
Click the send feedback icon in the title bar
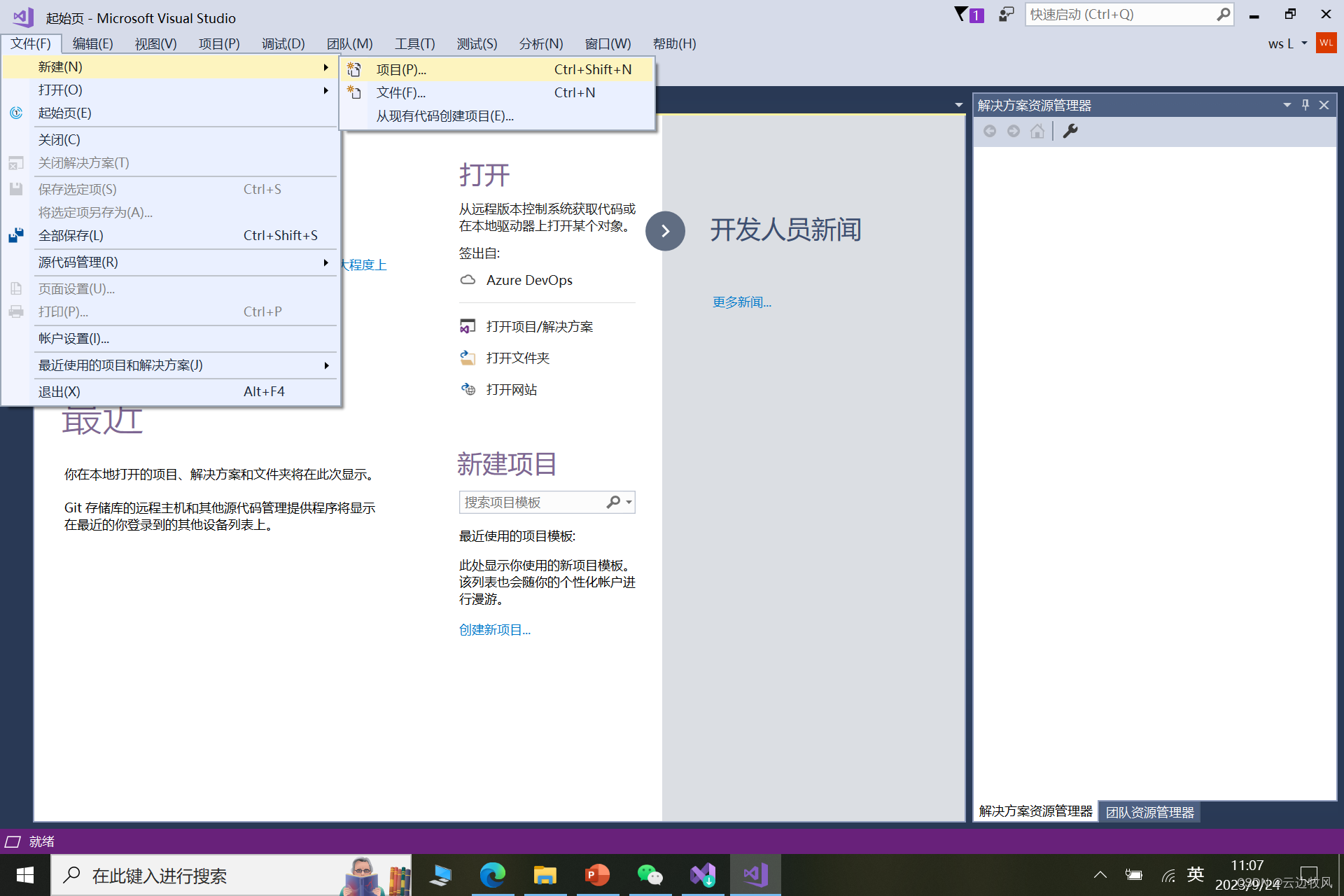(x=1006, y=14)
